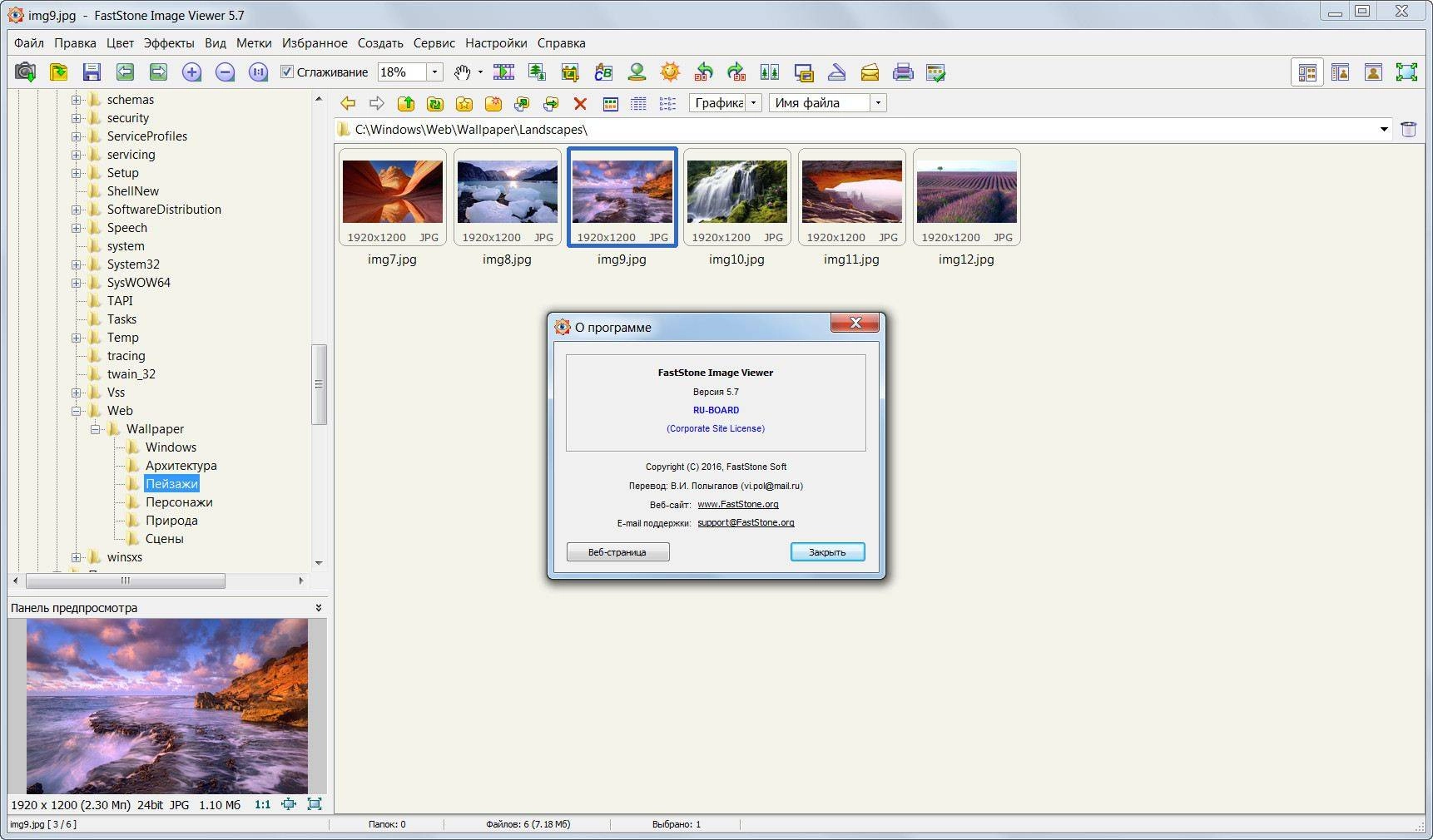Click the email envelope icon
The width and height of the screenshot is (1433, 840).
[x=870, y=72]
